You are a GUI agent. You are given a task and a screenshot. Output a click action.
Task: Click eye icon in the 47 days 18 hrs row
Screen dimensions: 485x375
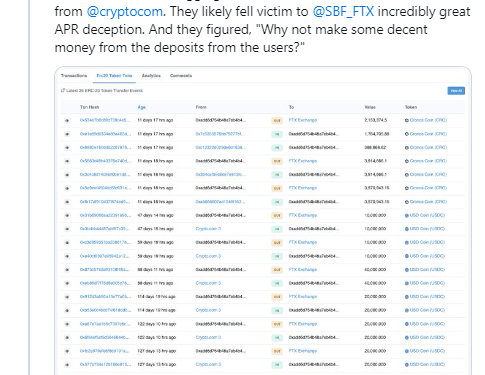67,229
